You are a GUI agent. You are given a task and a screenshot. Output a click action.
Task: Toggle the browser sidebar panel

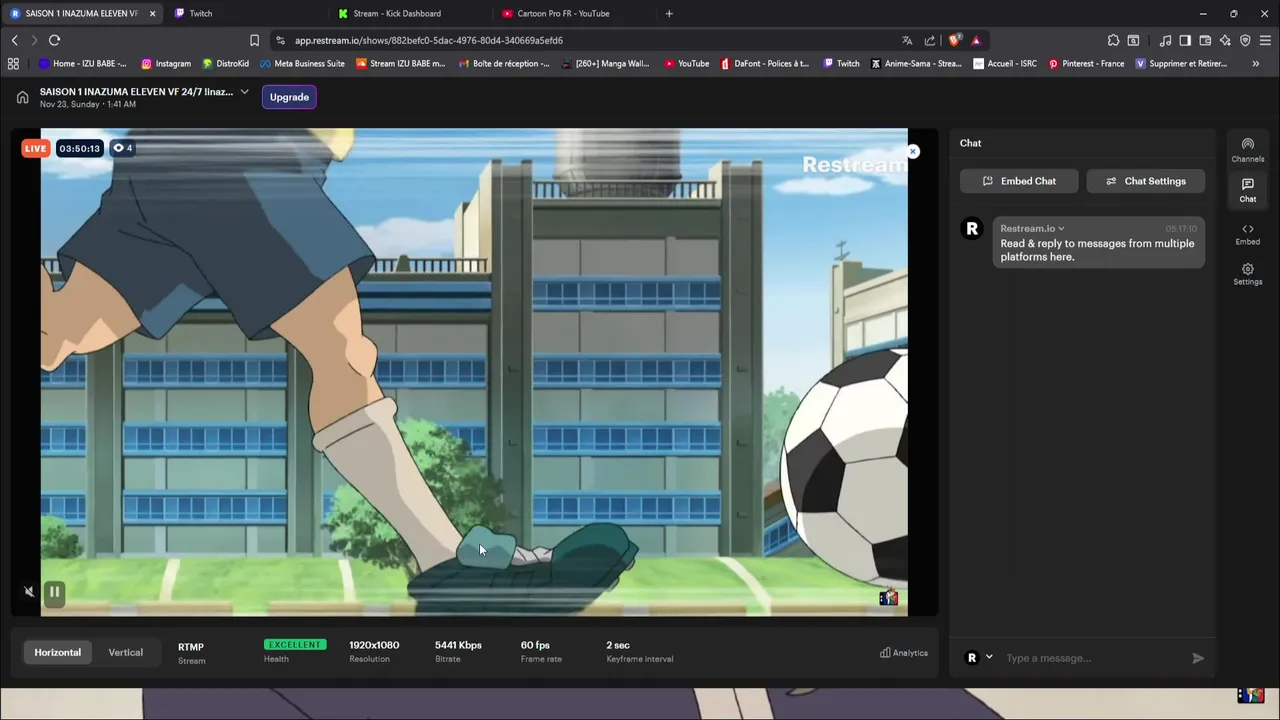(1185, 40)
